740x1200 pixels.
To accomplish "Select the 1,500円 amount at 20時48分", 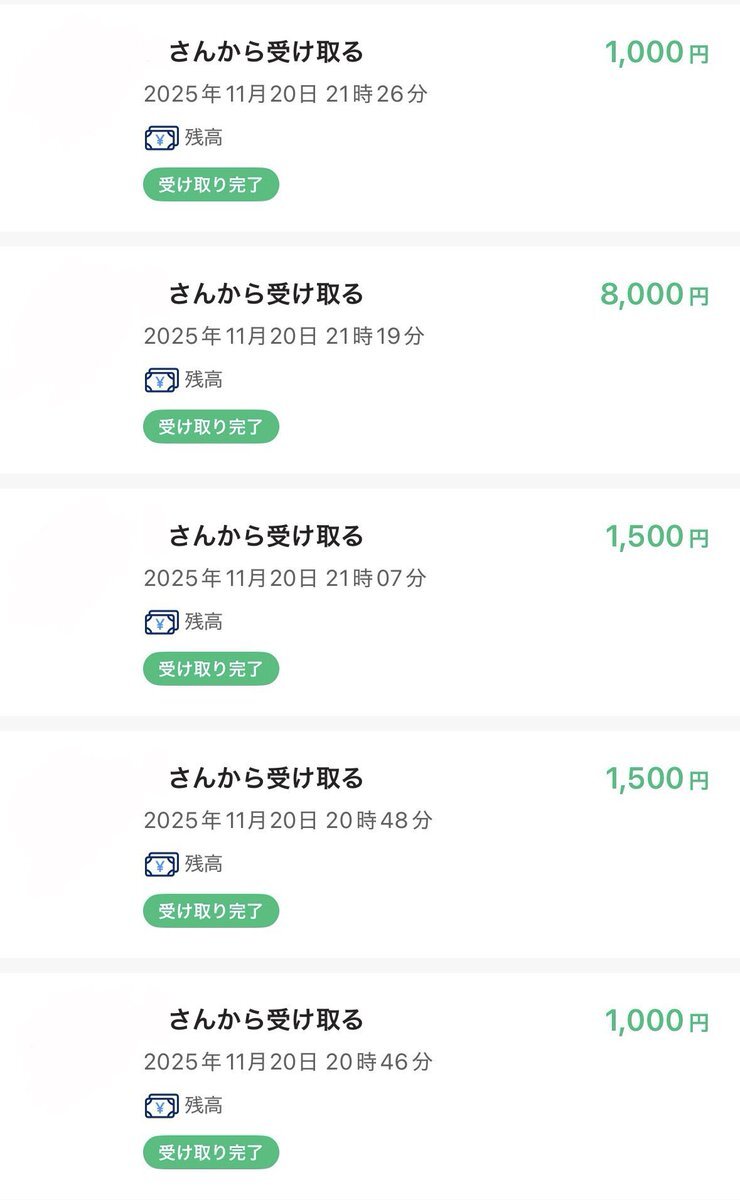I will [x=656, y=778].
